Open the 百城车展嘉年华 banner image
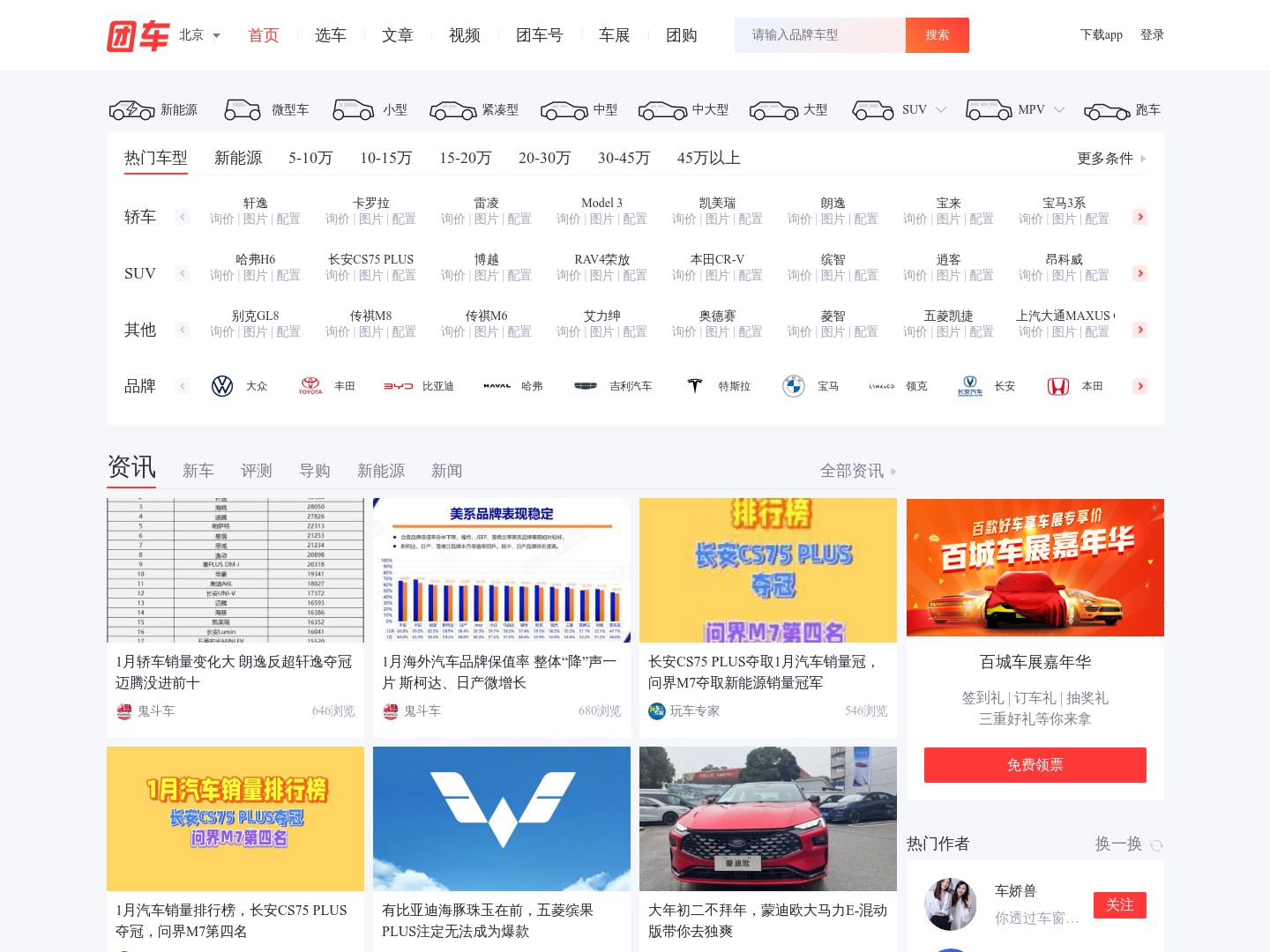Screen dimensions: 1270x952 coord(1035,568)
